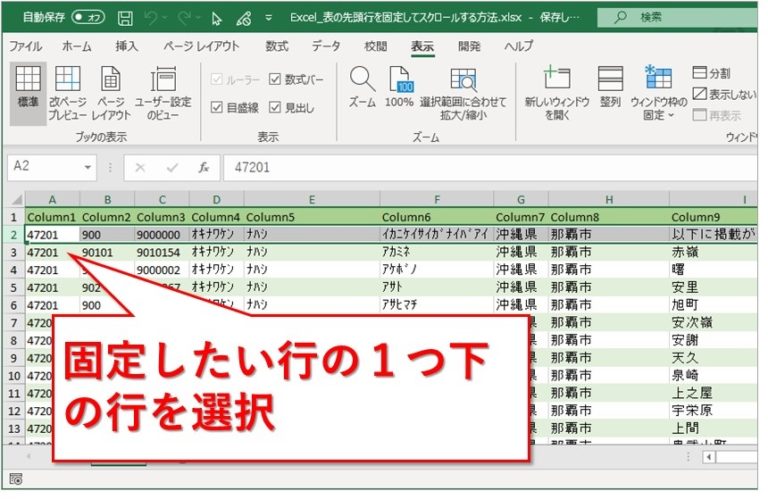The image size is (768, 499).
Task: Click the 分割 split button
Action: click(x=711, y=73)
